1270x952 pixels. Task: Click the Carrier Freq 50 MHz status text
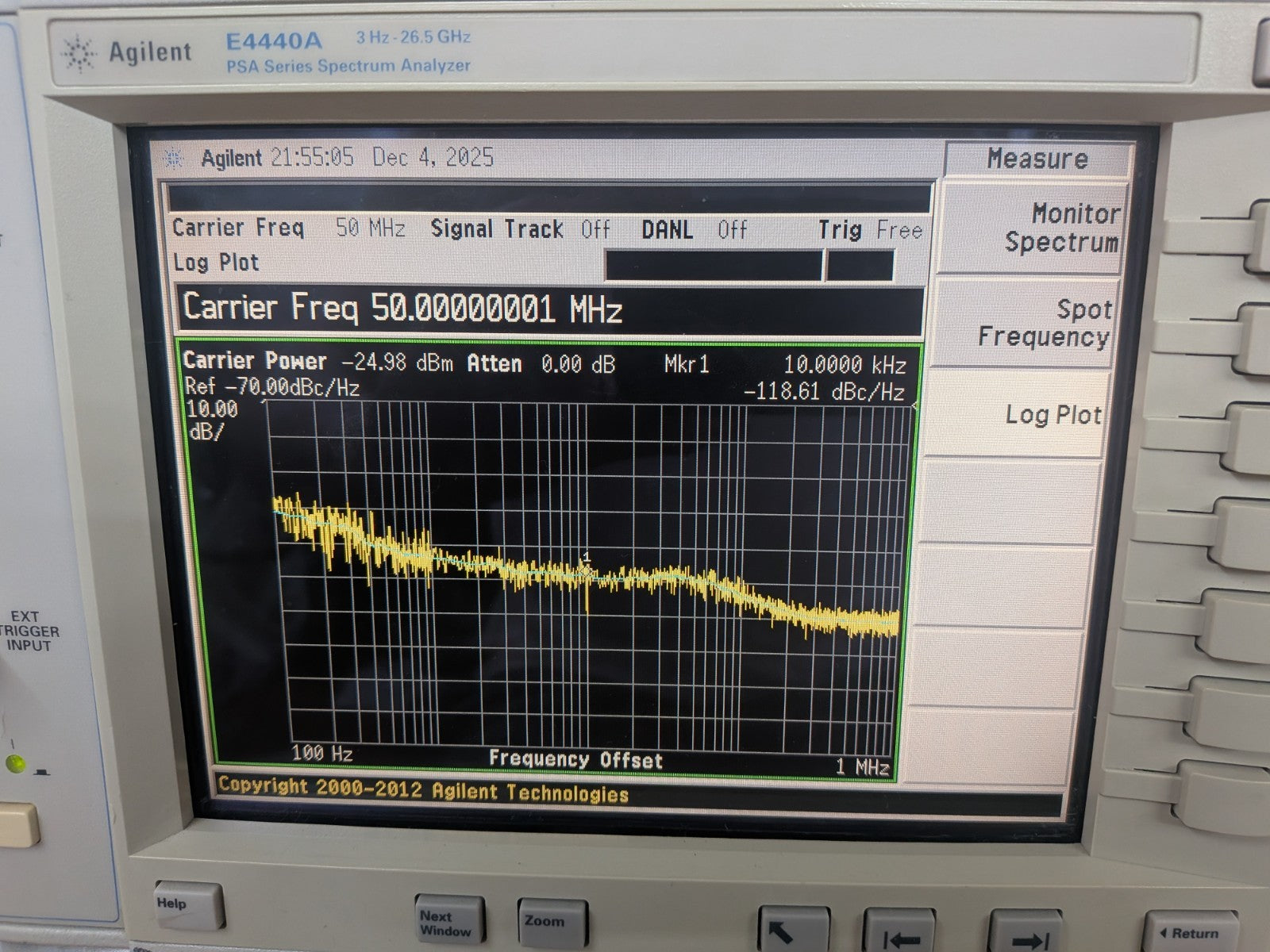point(289,228)
